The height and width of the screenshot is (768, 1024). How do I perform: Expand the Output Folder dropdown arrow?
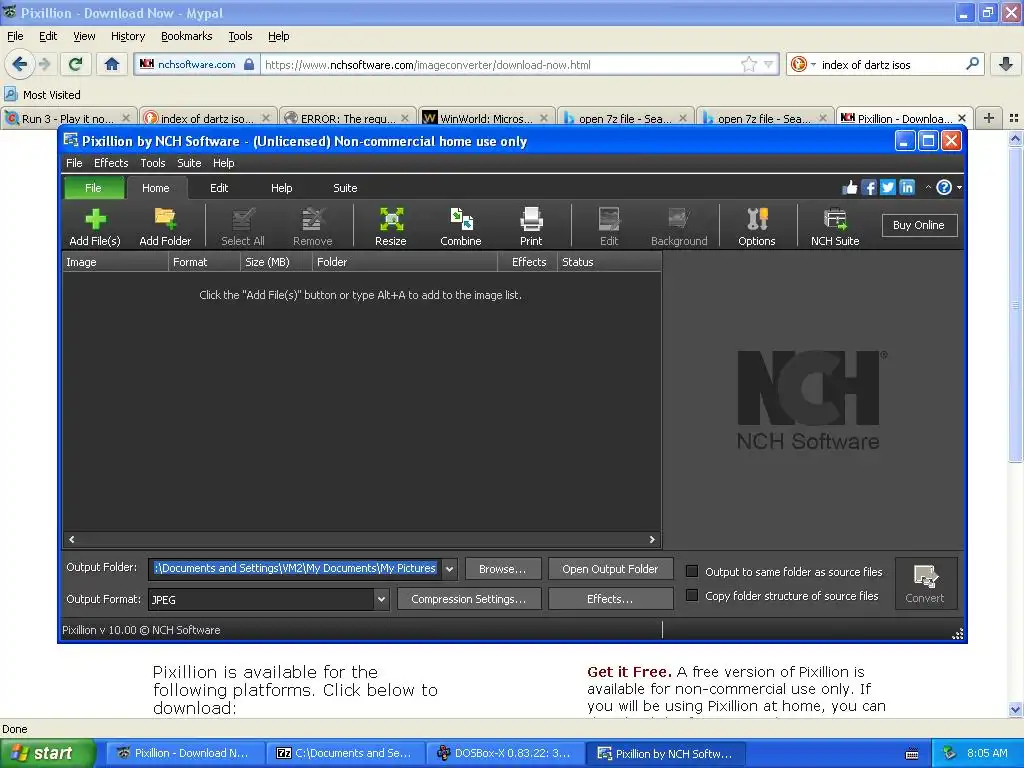[x=449, y=569]
